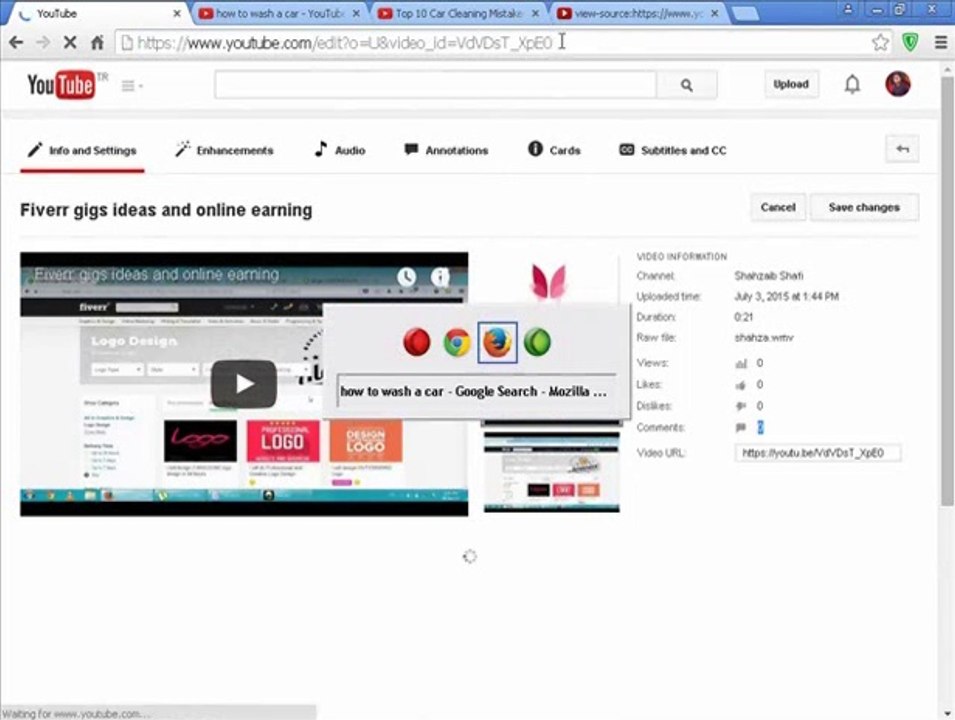Click the browser back arrow
This screenshot has width=955, height=720.
(16, 42)
